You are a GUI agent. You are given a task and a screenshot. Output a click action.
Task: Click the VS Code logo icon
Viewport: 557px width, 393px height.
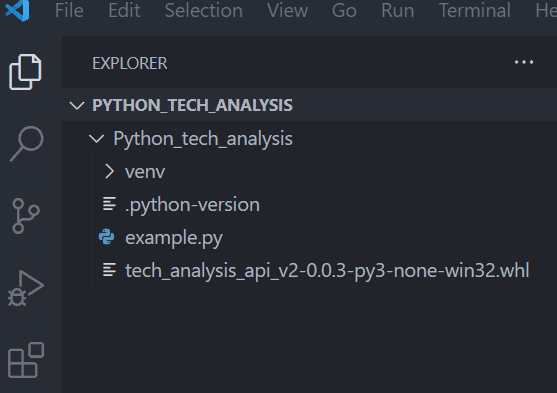17,10
